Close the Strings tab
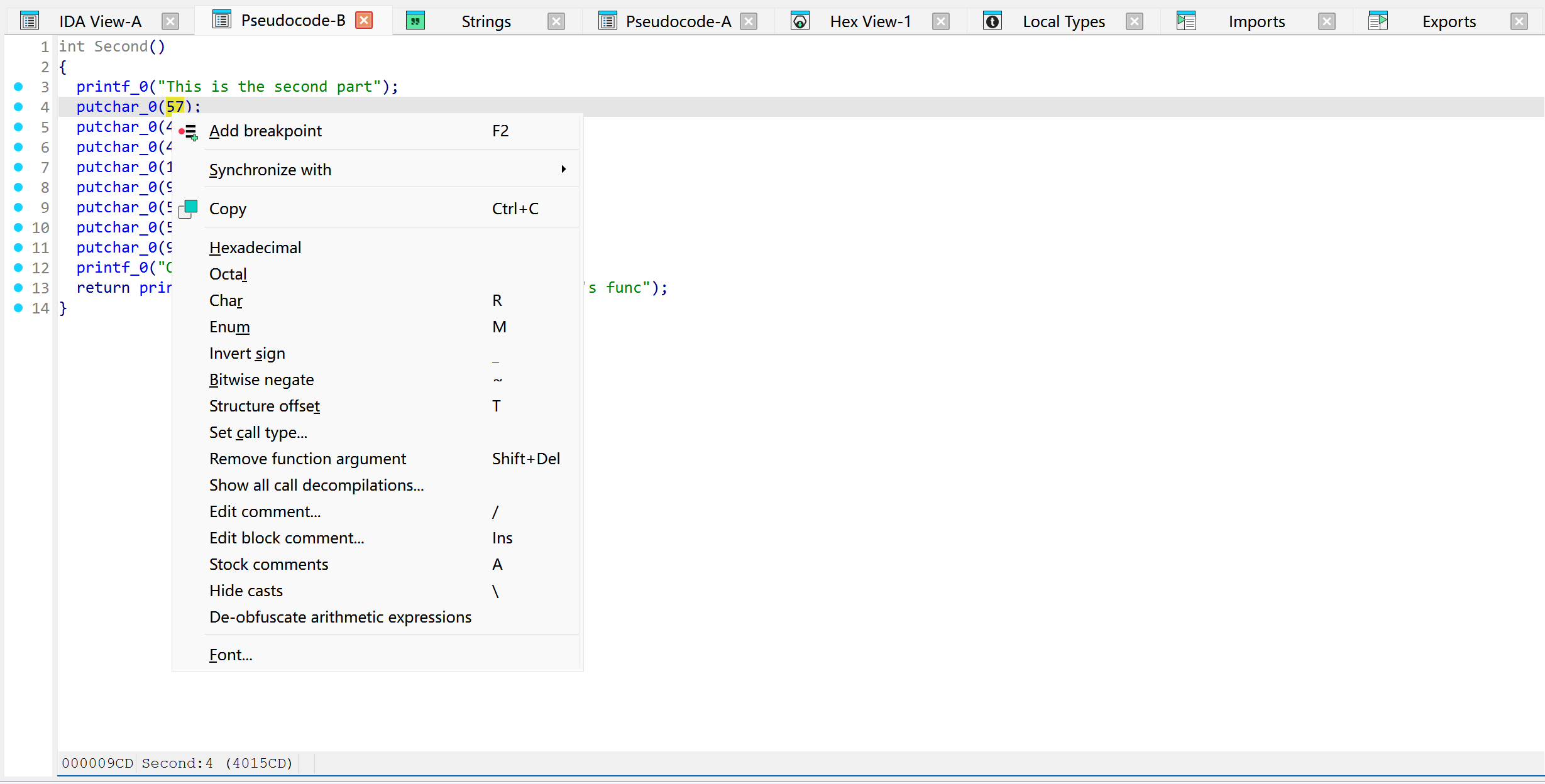 (556, 21)
